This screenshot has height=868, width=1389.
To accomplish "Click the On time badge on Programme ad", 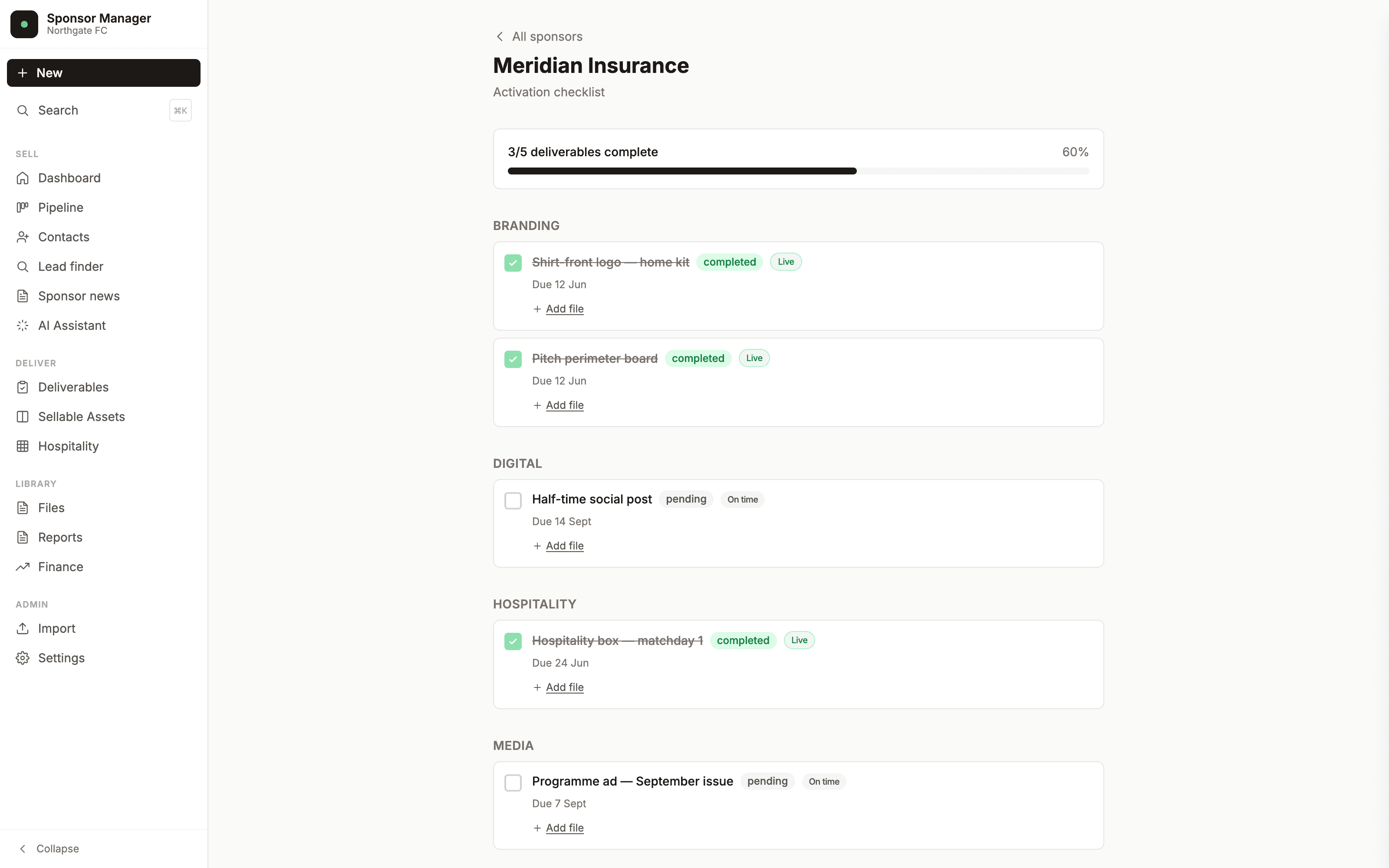I will (x=824, y=782).
